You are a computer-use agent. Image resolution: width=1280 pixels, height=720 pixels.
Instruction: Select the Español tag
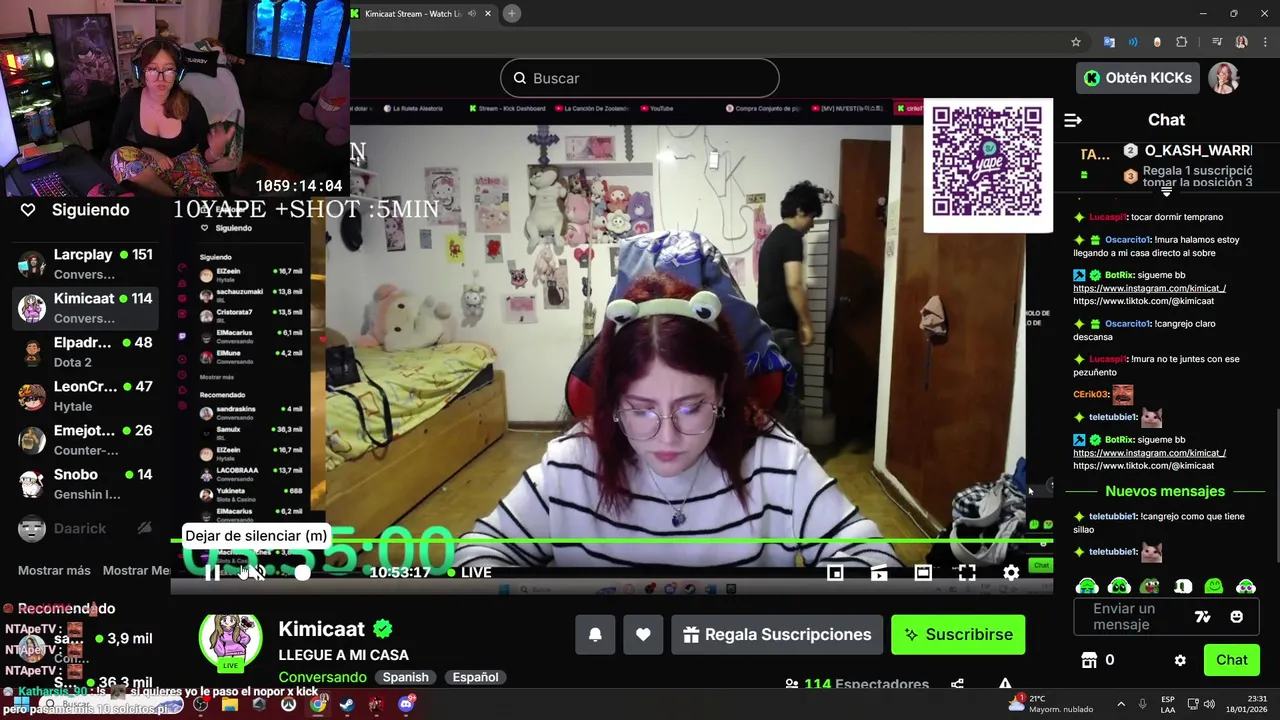pos(475,677)
